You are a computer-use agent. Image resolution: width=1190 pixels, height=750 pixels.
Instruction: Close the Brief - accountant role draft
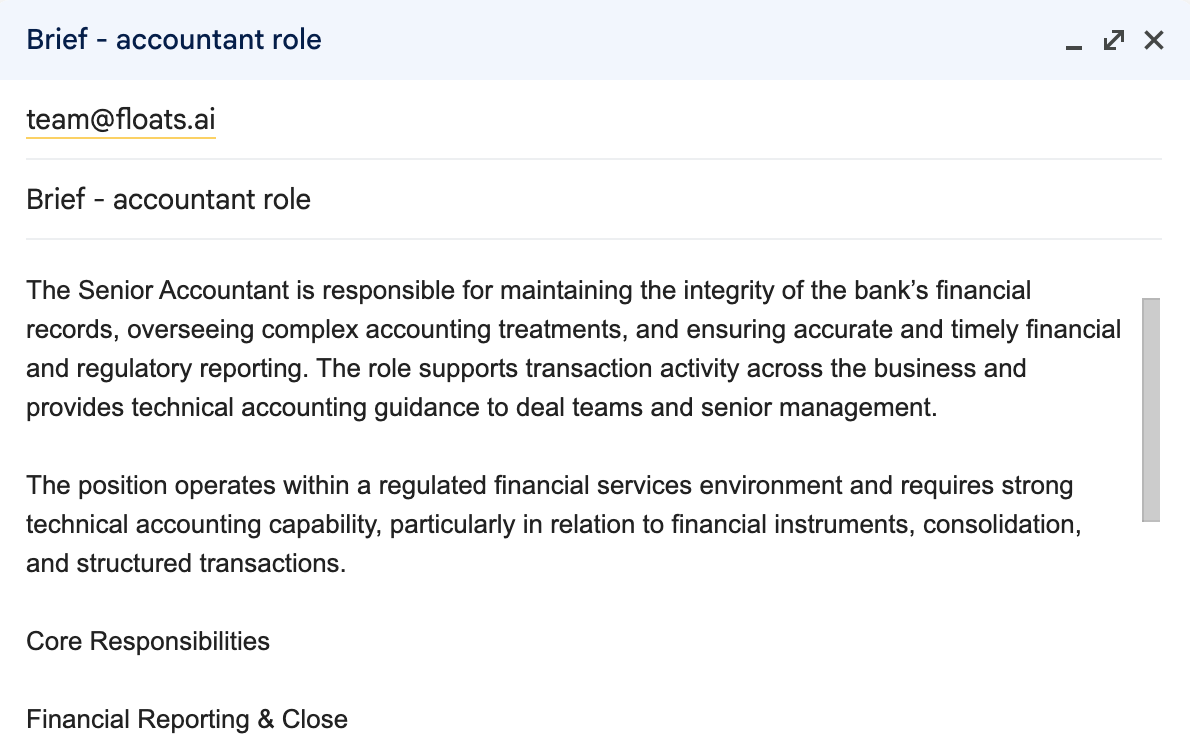(1154, 40)
